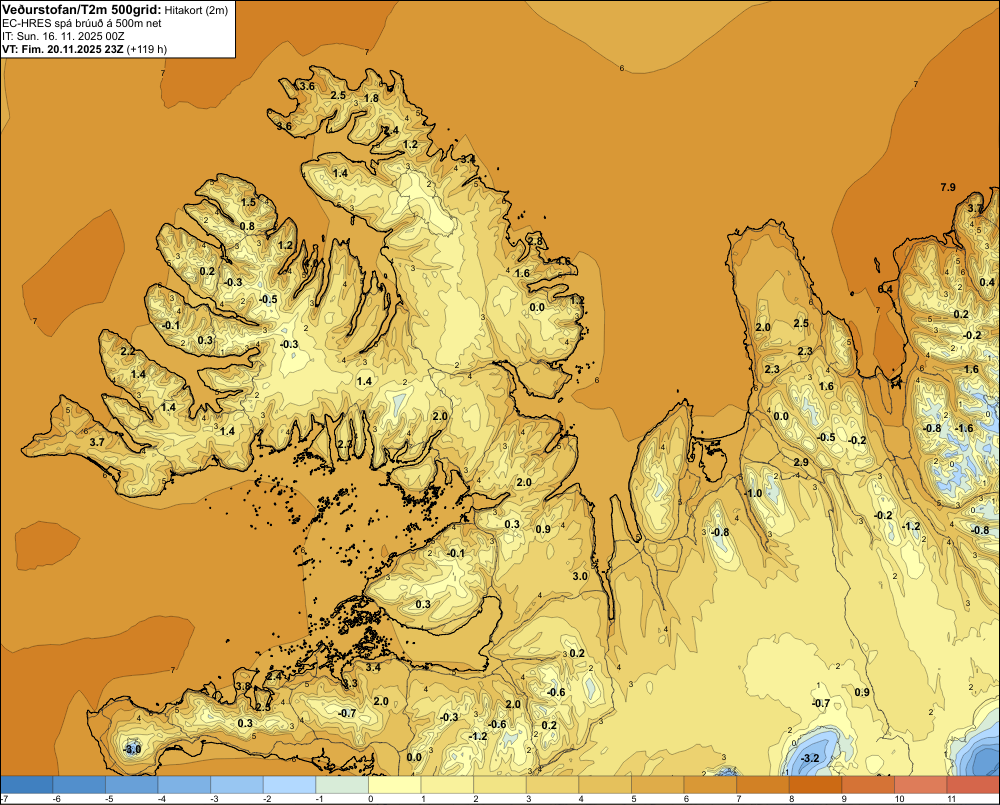
Task: Click the positive 3.0 reading near the fjord
Action: coord(580,576)
